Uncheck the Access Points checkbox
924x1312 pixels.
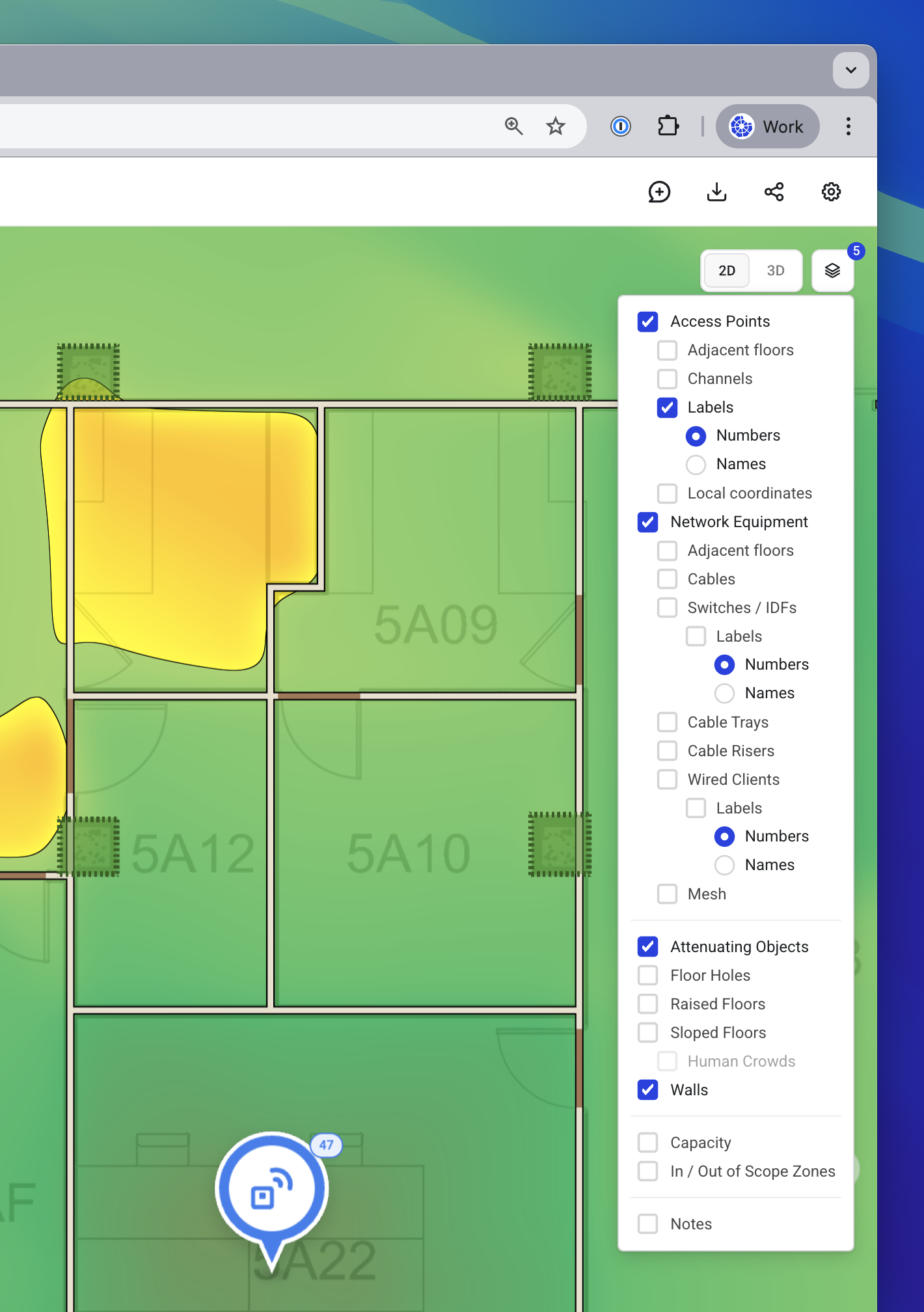tap(647, 321)
